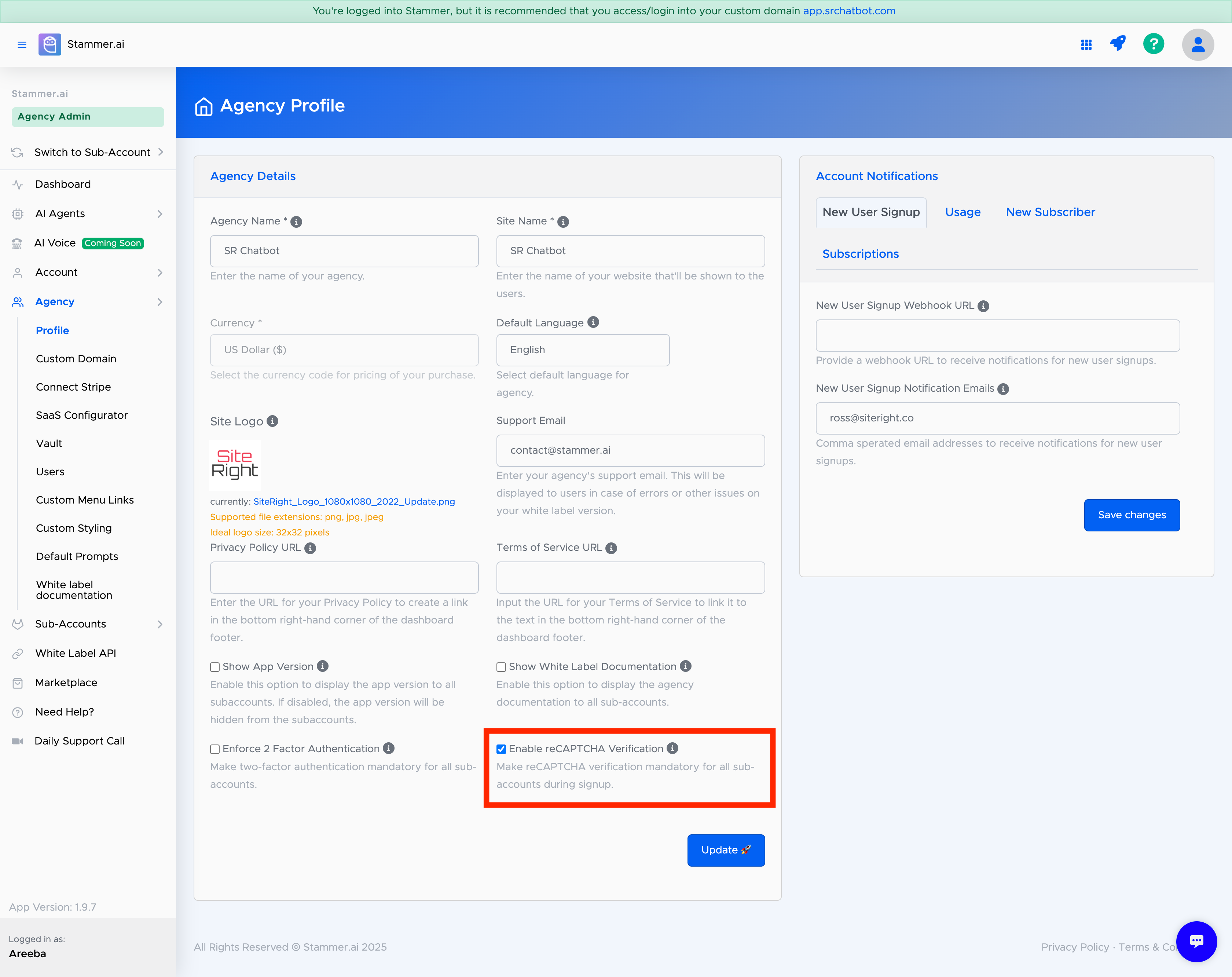Switch to the Usage tab

pyautogui.click(x=962, y=213)
